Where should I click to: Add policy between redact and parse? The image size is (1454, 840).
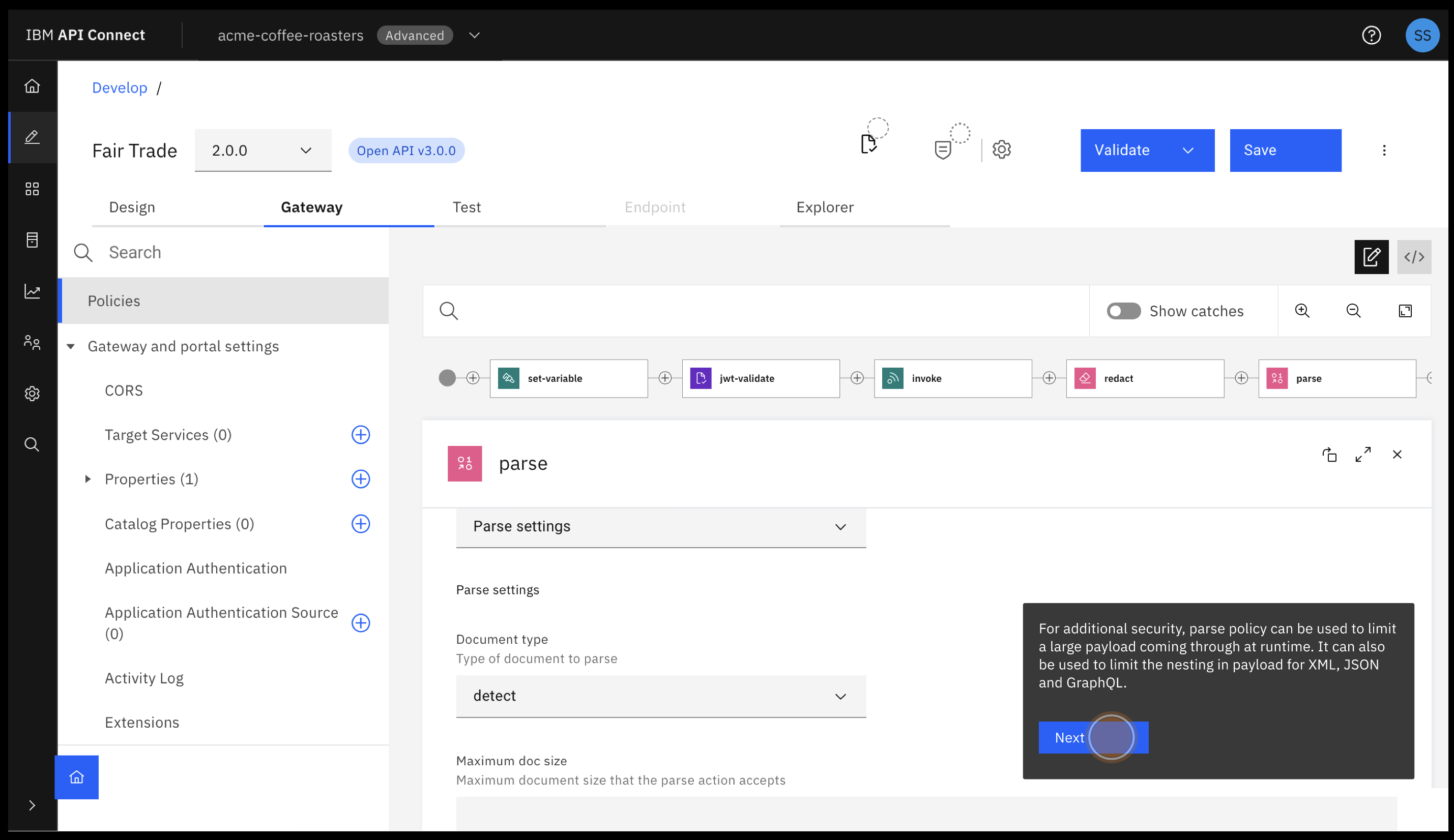1241,378
